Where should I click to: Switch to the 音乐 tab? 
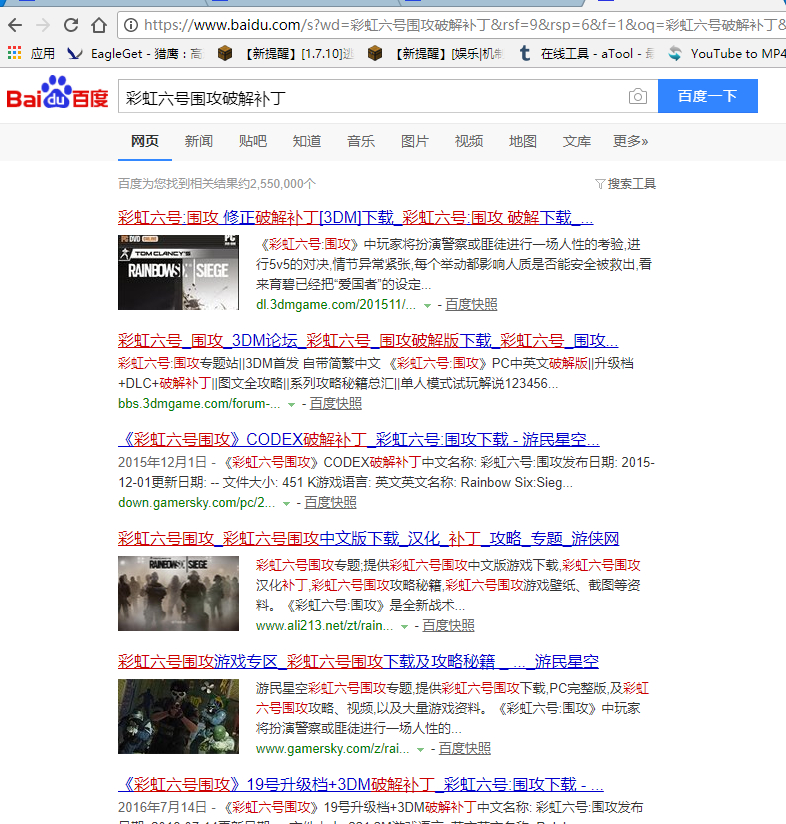(x=361, y=141)
